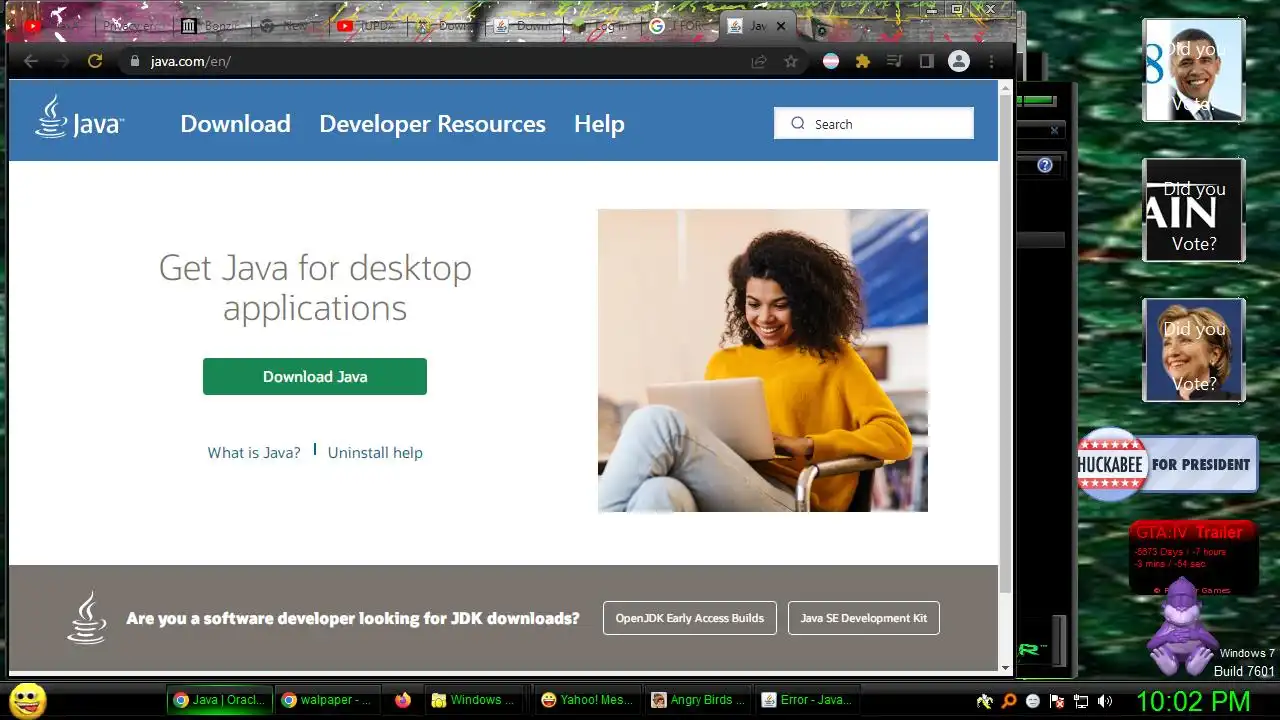Click the GTA:IV Trailer countdown gadget
Viewport: 1280px width, 720px height.
(x=1193, y=556)
